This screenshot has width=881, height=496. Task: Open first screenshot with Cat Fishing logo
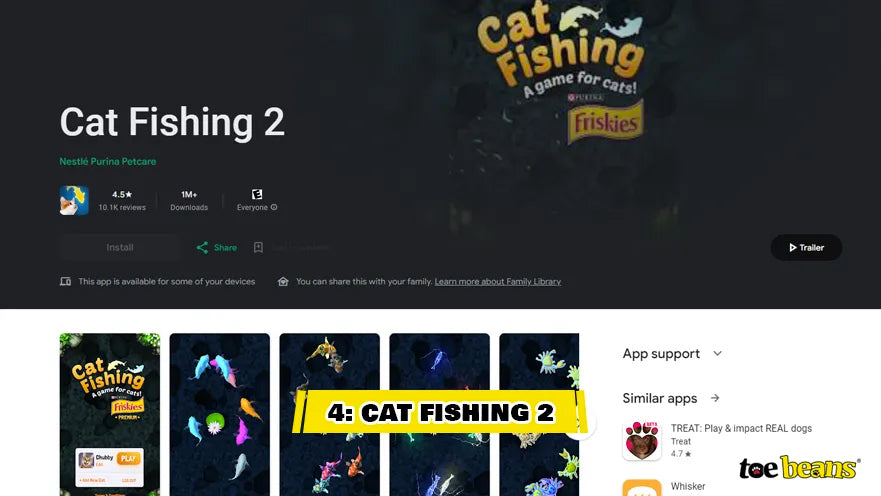(110, 415)
